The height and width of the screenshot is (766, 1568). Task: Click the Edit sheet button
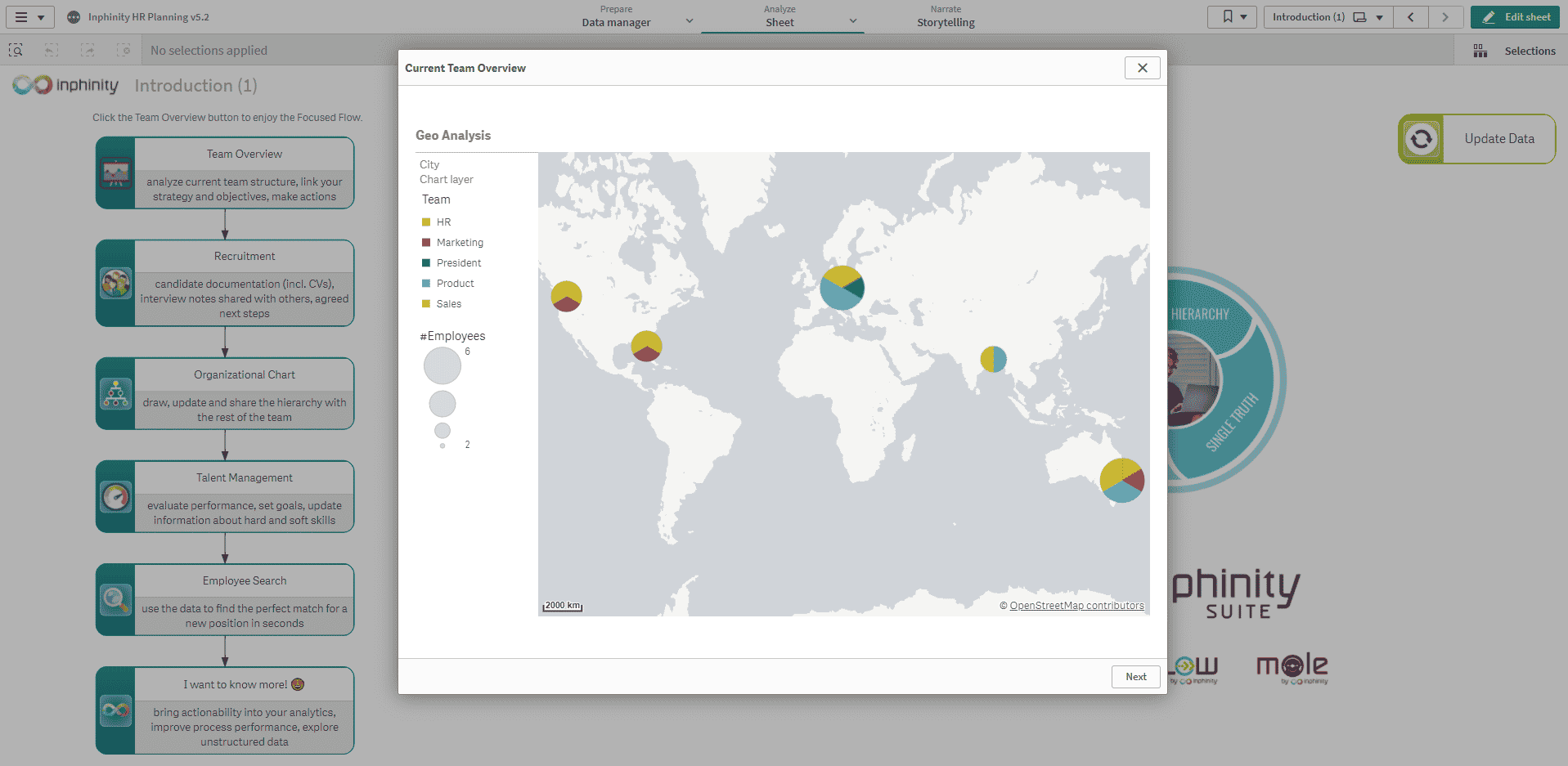[1515, 17]
